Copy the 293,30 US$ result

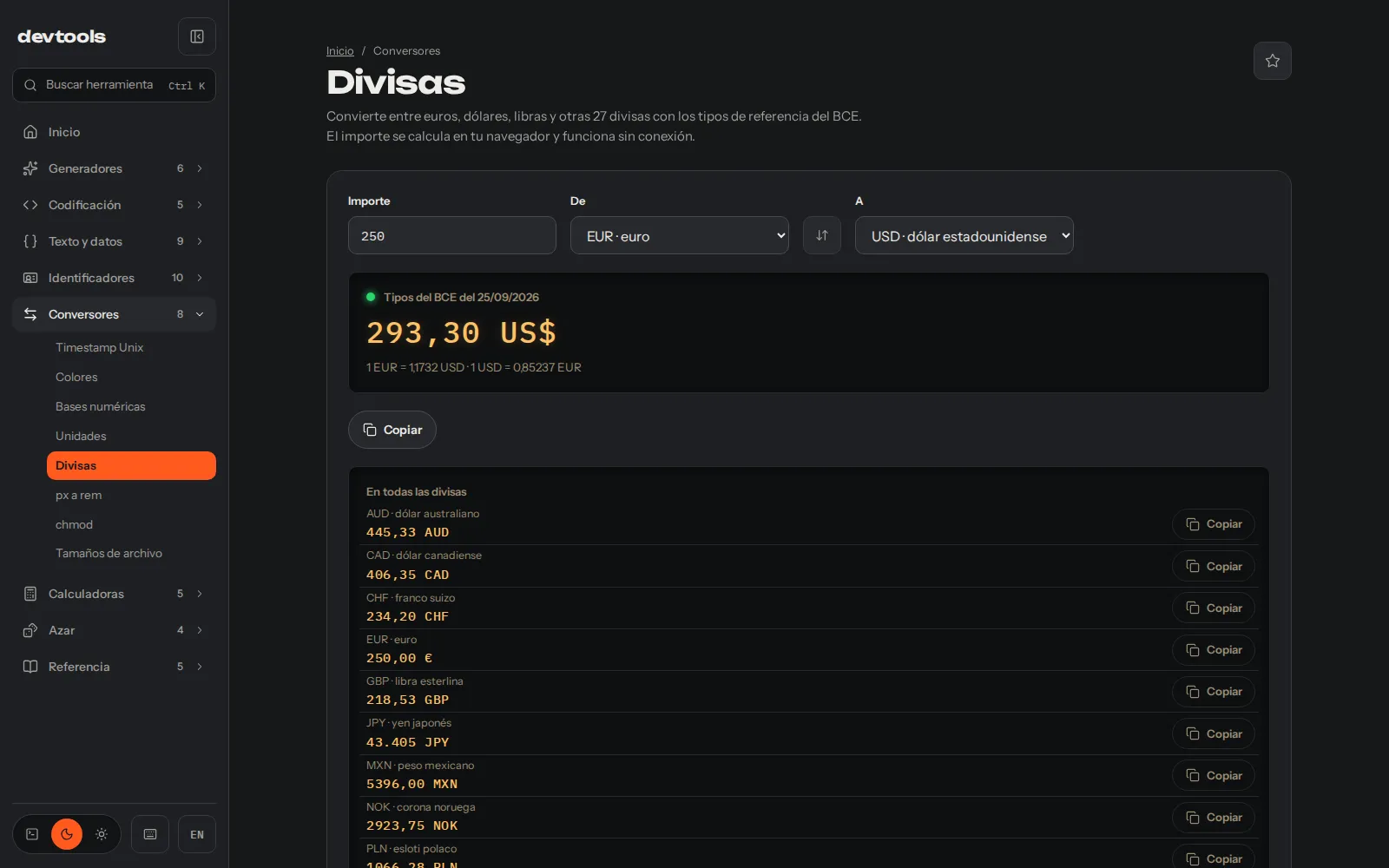pyautogui.click(x=392, y=430)
